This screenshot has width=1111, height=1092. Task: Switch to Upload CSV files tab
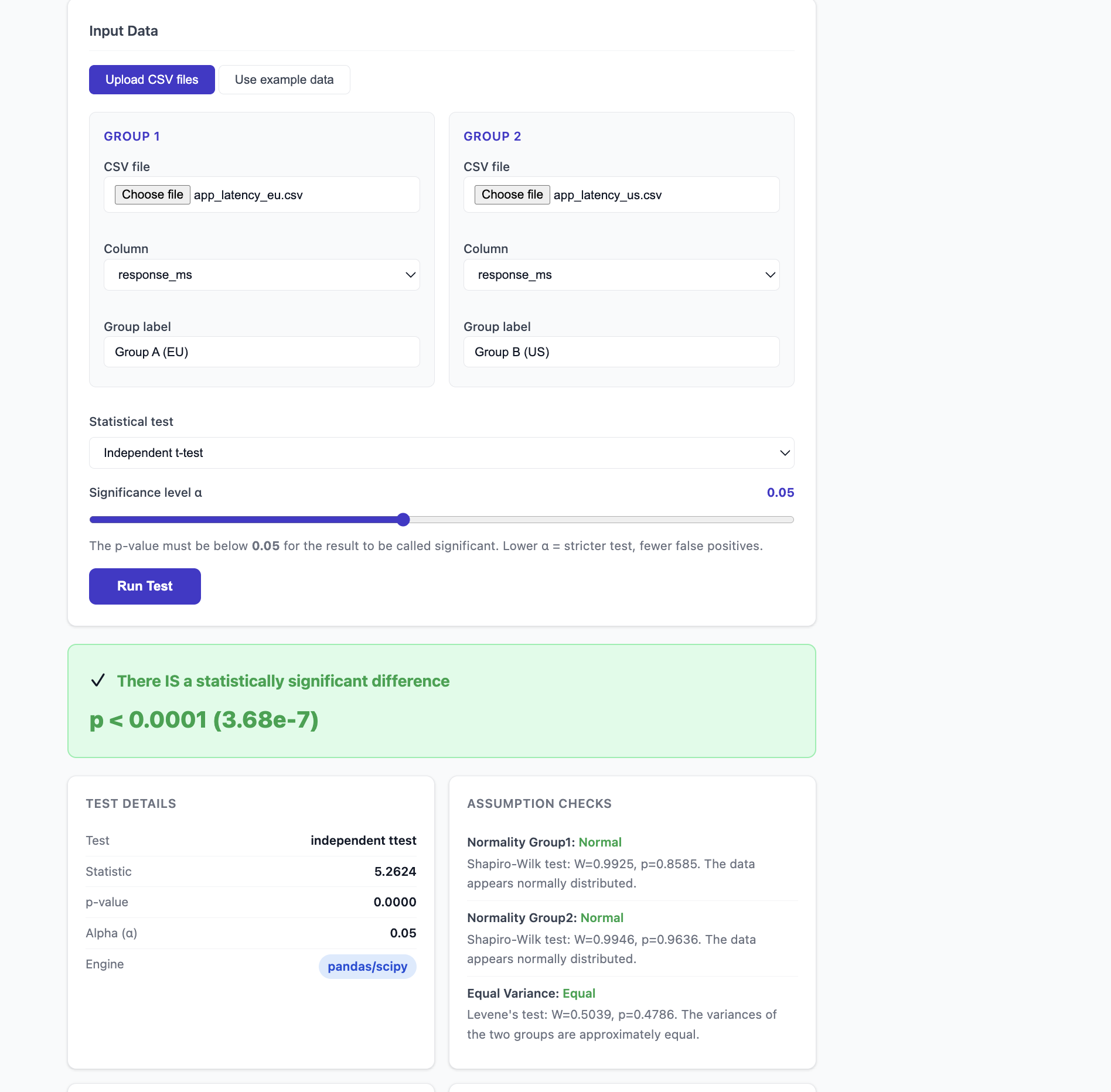click(x=152, y=80)
